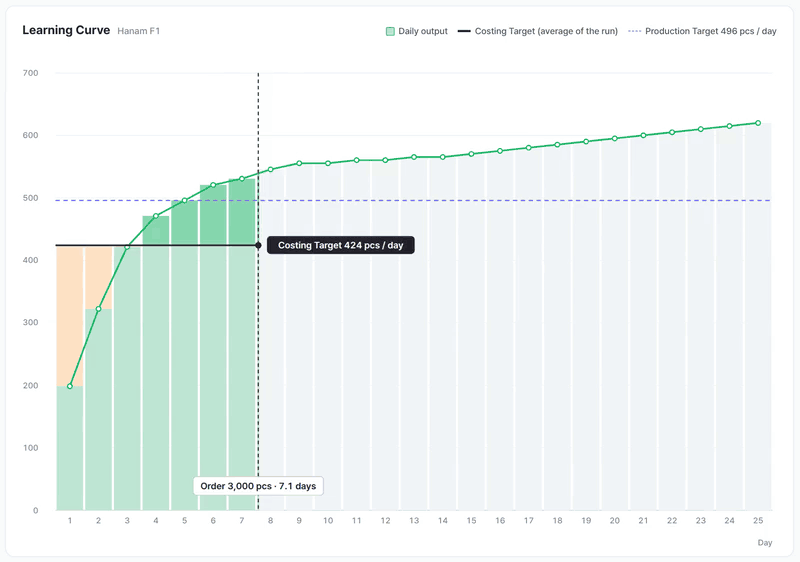Select the day 8 curve data point

(270, 169)
